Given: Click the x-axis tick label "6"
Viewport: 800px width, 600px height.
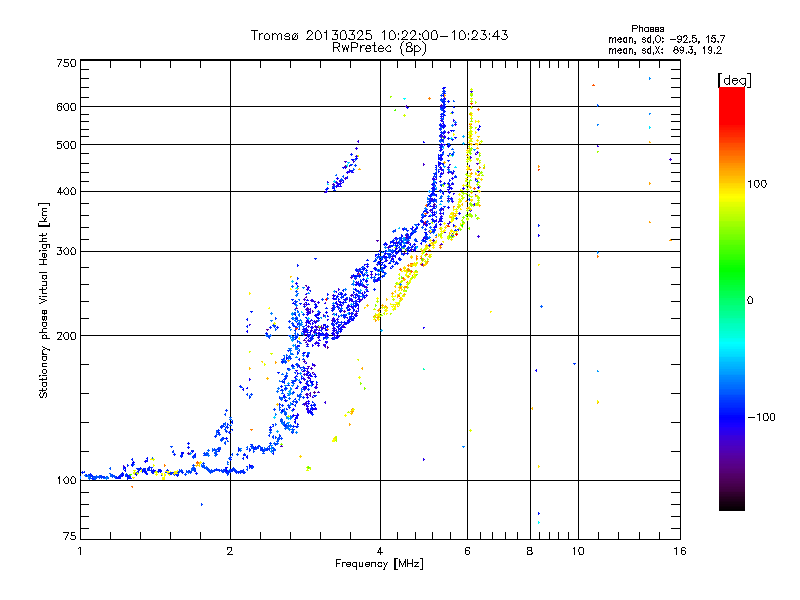Looking at the screenshot, I should pos(467,551).
